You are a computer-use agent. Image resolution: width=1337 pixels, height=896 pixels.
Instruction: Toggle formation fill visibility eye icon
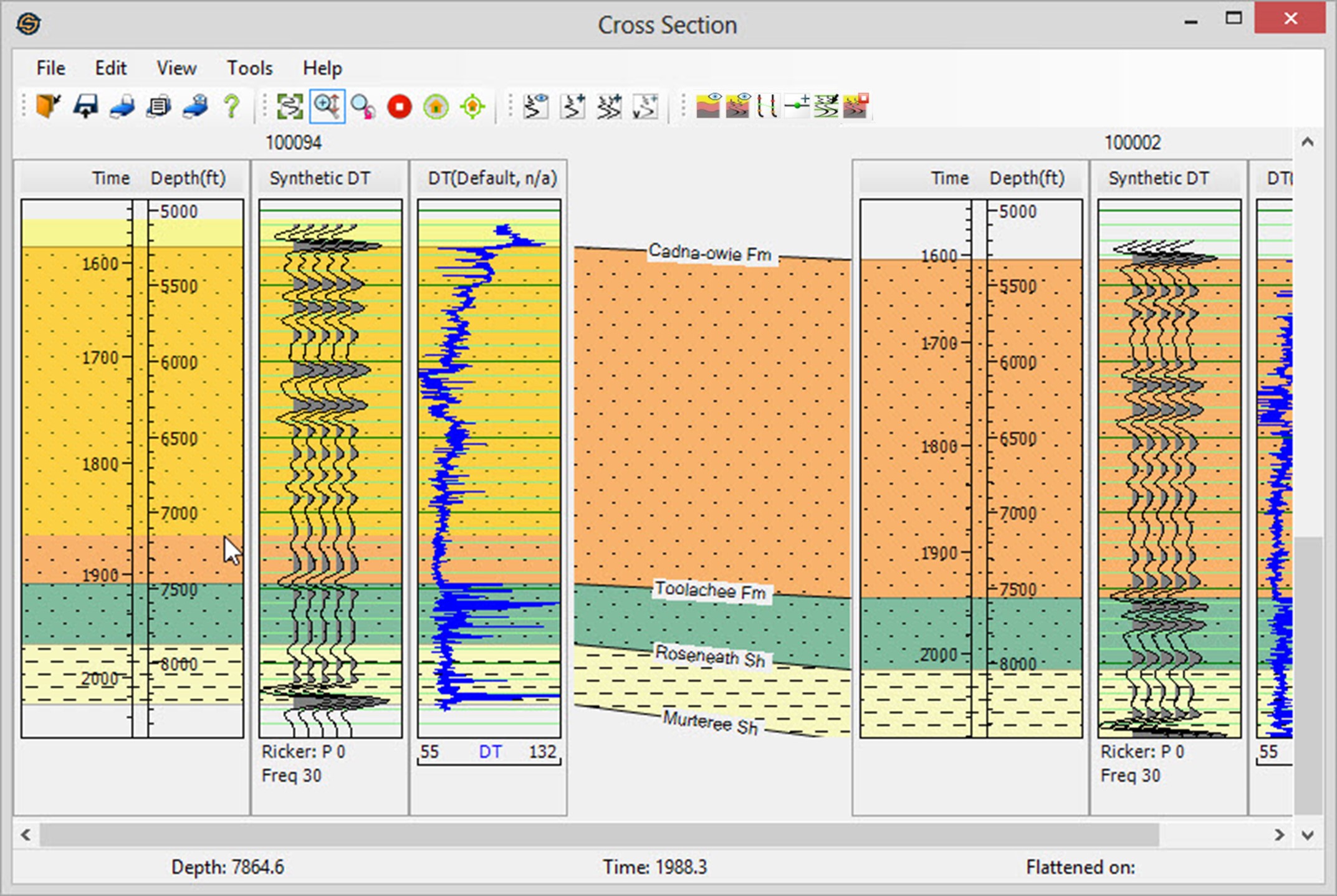[x=708, y=106]
